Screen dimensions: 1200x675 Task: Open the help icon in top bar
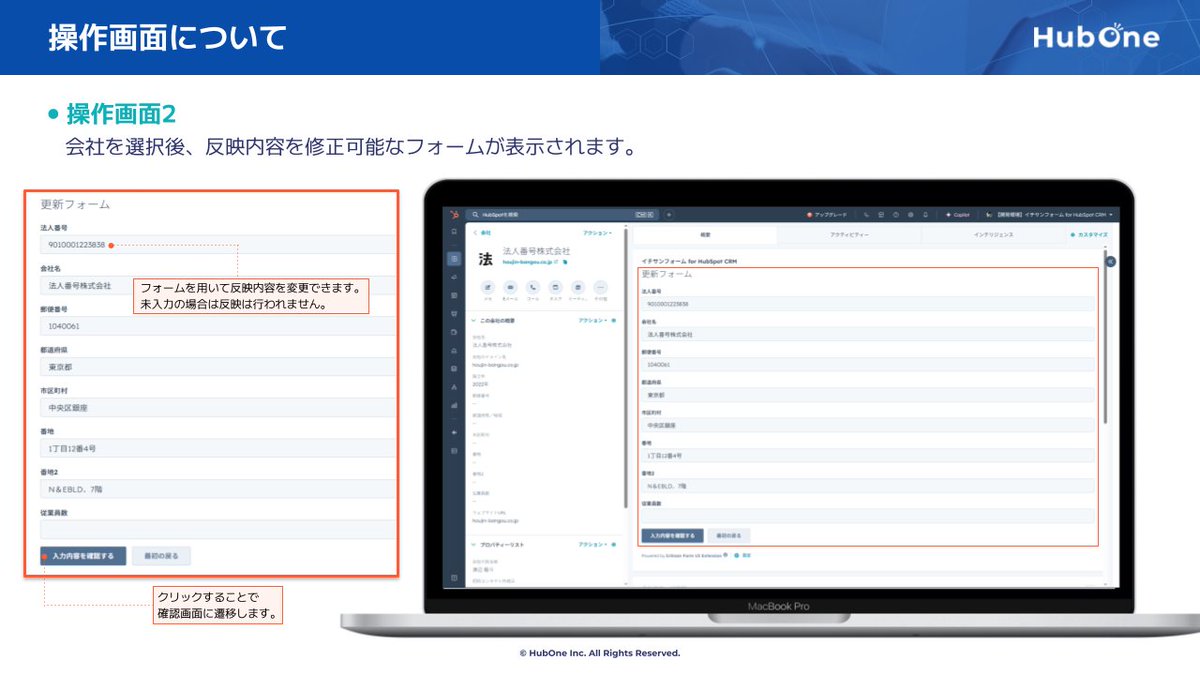click(896, 214)
